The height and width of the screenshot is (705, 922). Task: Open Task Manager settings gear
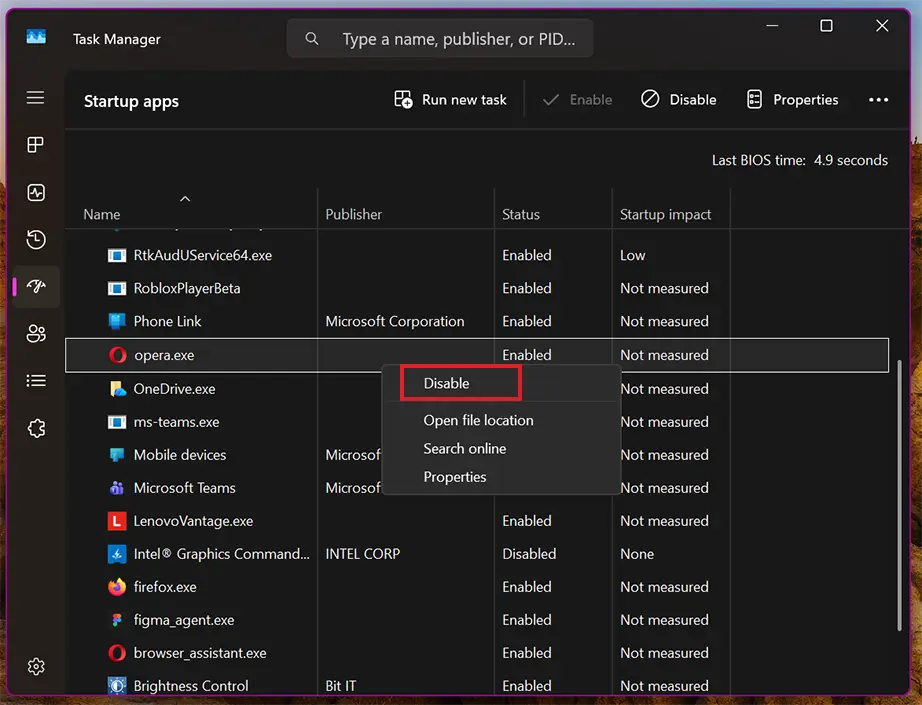click(36, 666)
